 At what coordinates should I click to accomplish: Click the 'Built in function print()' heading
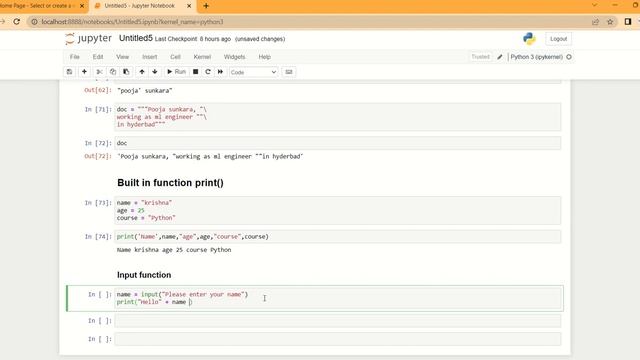click(170, 182)
